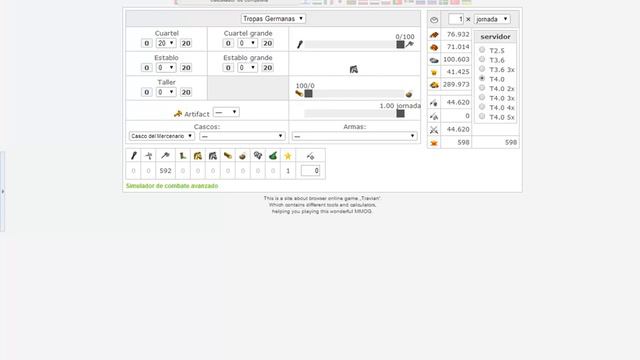Select the T4.0 server radio button
This screenshot has width=640, height=360.
[482, 78]
